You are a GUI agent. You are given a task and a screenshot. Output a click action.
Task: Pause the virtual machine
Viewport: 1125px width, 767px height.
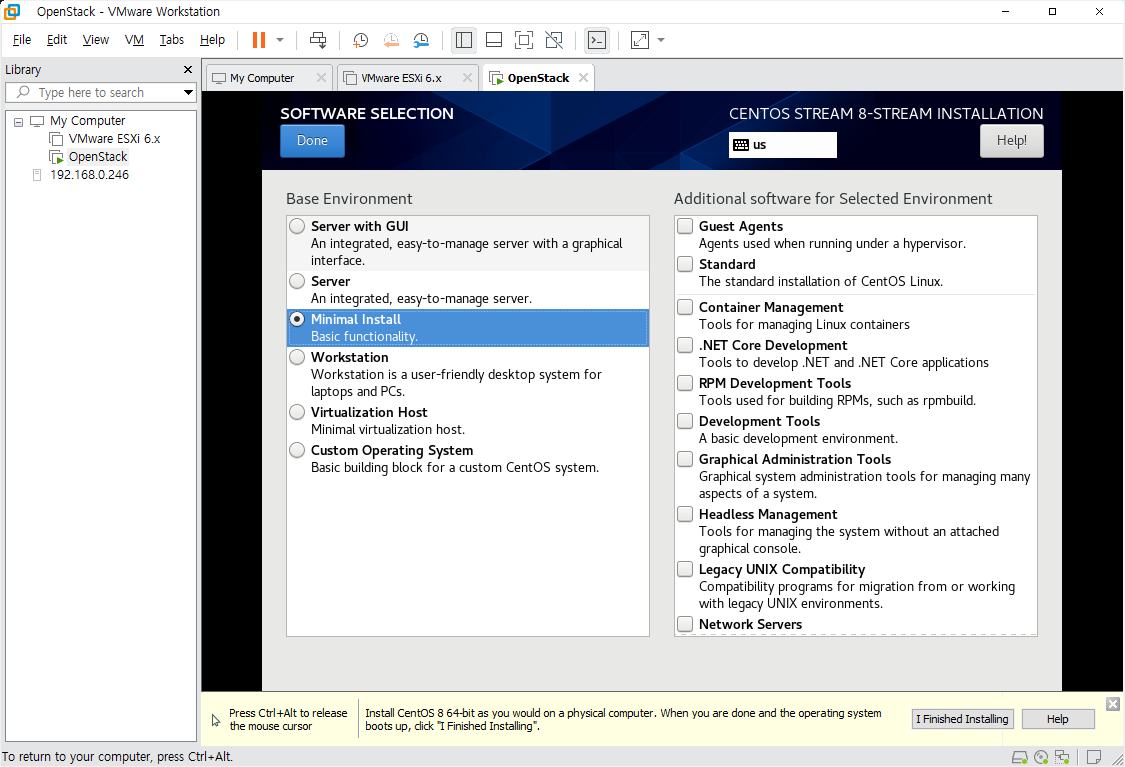point(259,40)
